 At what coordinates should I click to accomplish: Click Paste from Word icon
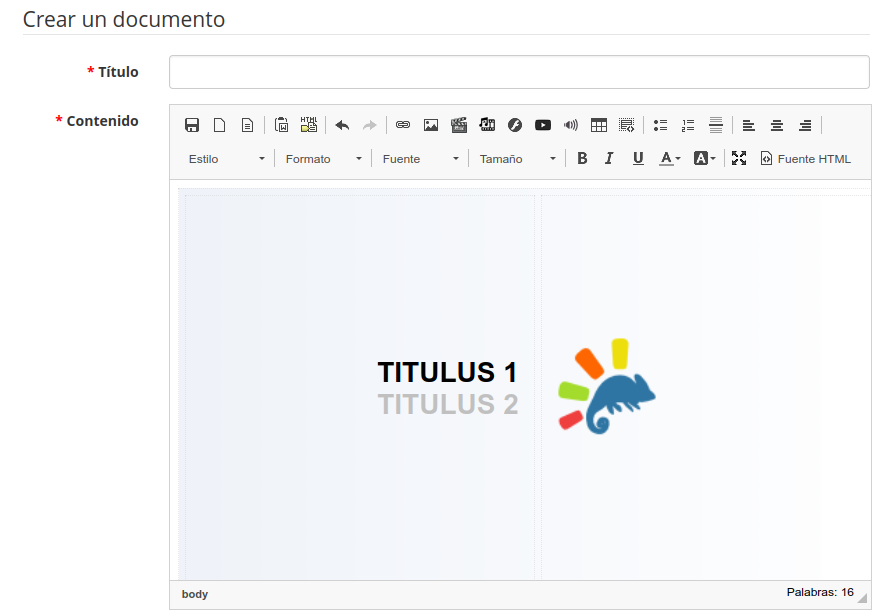pyautogui.click(x=281, y=125)
